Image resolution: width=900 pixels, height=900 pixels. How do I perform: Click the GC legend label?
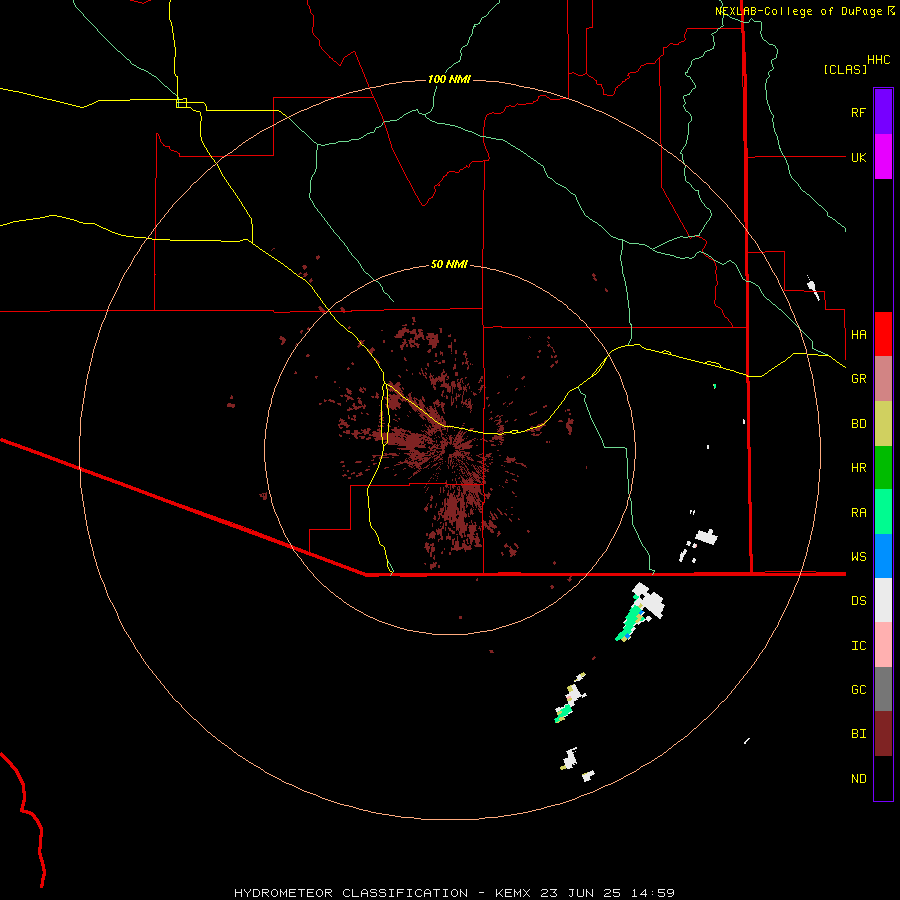858,690
